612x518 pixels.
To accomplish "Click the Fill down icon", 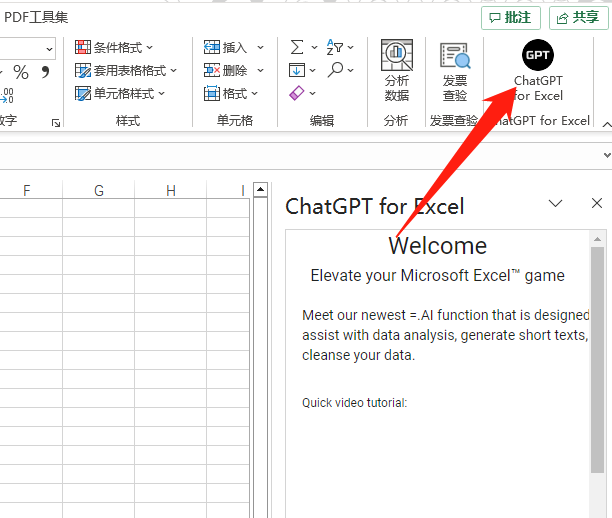I will pos(297,71).
